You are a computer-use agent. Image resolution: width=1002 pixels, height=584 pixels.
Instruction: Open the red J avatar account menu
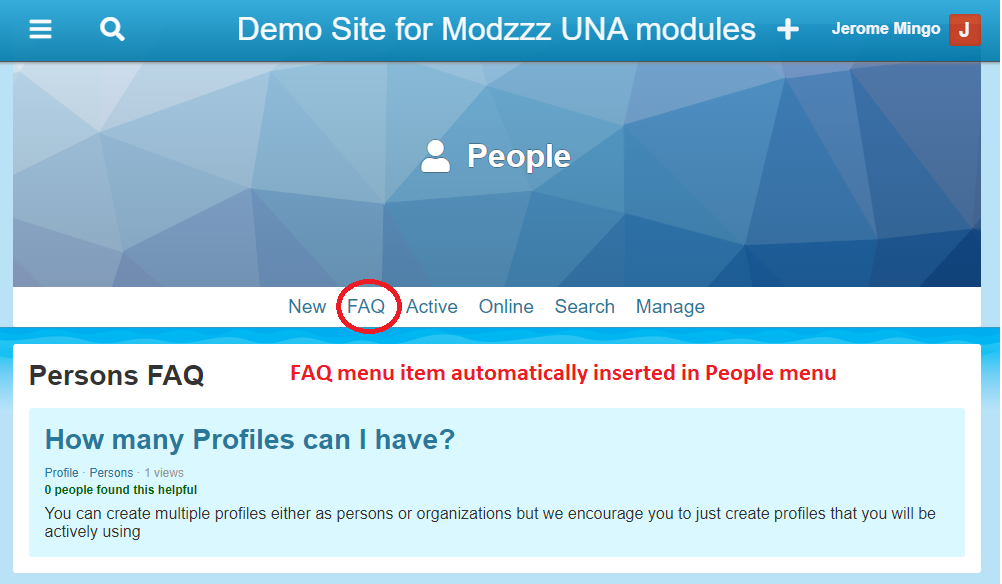click(964, 30)
